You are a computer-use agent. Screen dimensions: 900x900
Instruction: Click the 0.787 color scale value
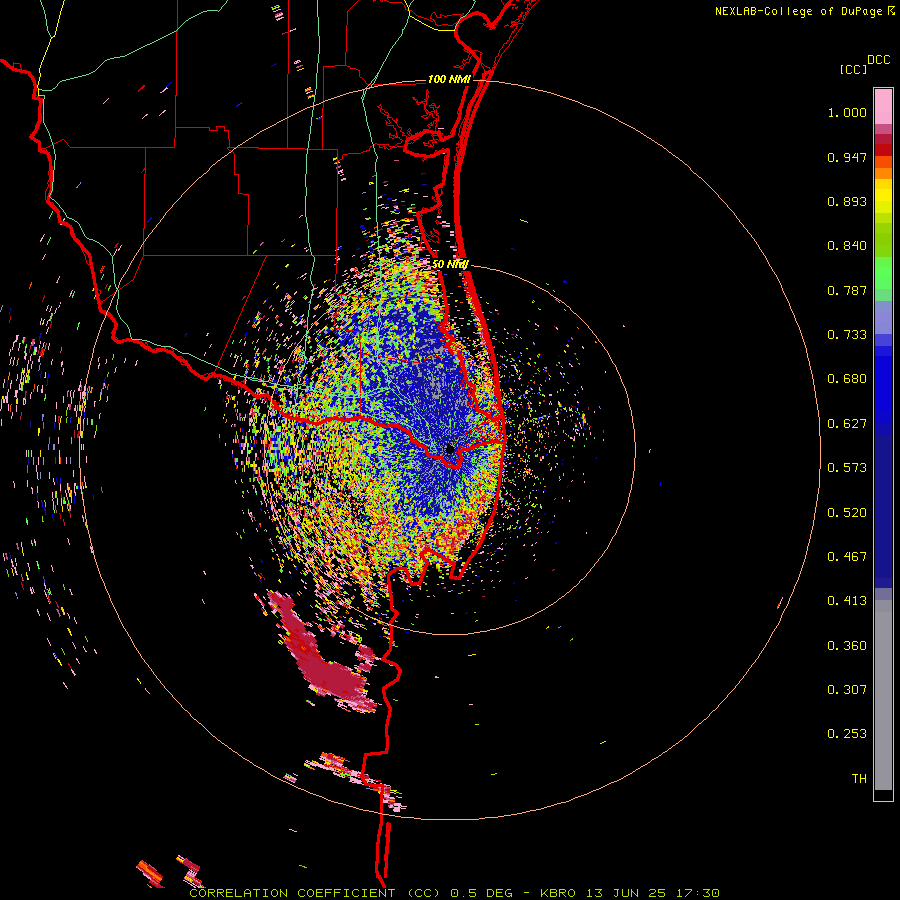click(x=847, y=290)
